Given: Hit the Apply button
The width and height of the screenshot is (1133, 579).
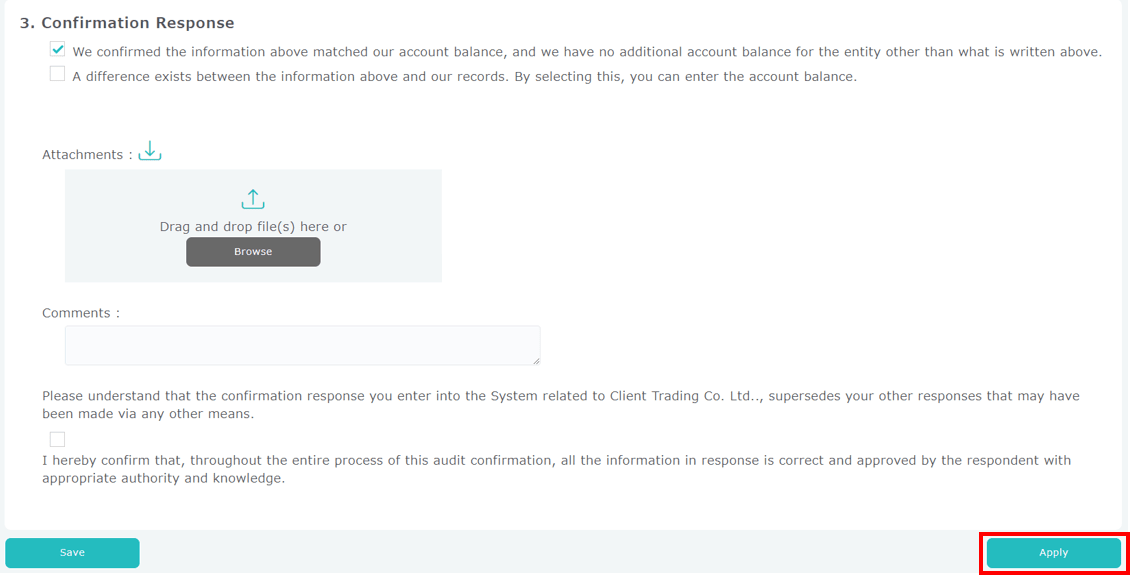Looking at the screenshot, I should click(x=1053, y=552).
